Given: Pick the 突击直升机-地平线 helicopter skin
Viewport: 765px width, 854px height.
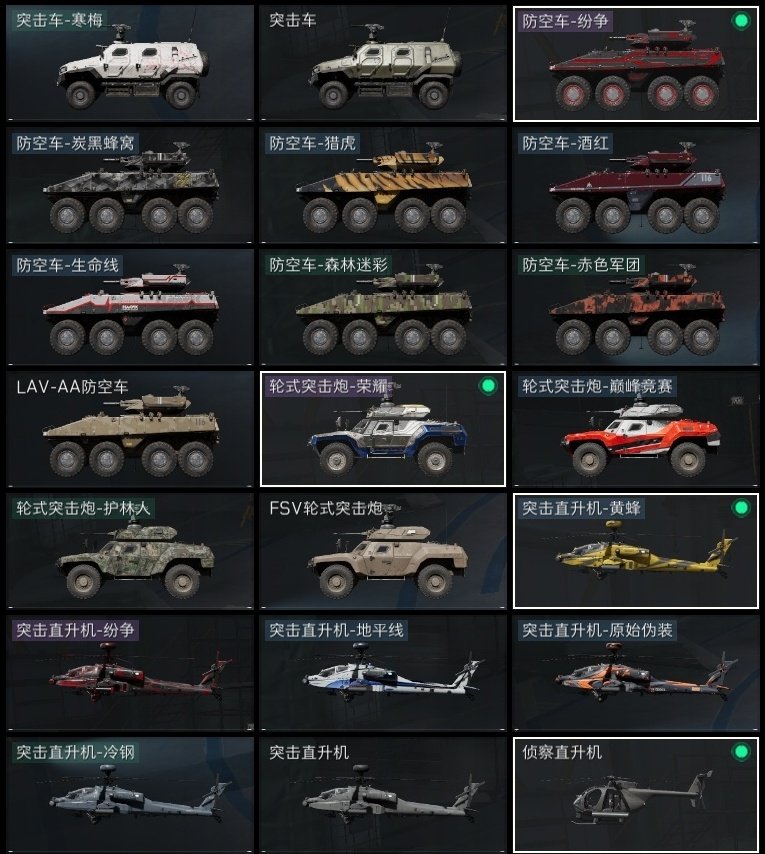Looking at the screenshot, I should coord(383,673).
